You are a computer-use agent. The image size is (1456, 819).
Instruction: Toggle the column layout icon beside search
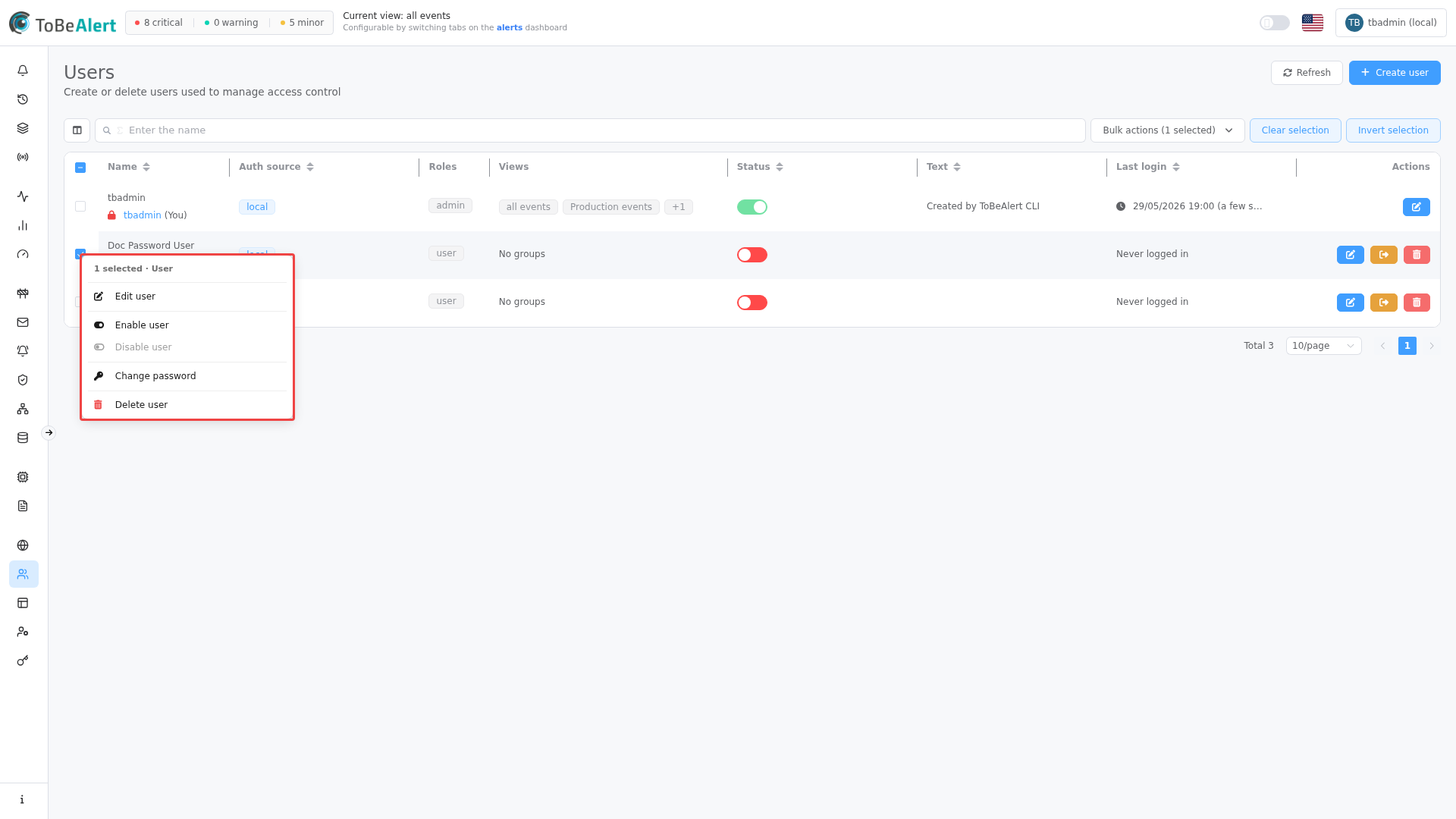pos(77,130)
